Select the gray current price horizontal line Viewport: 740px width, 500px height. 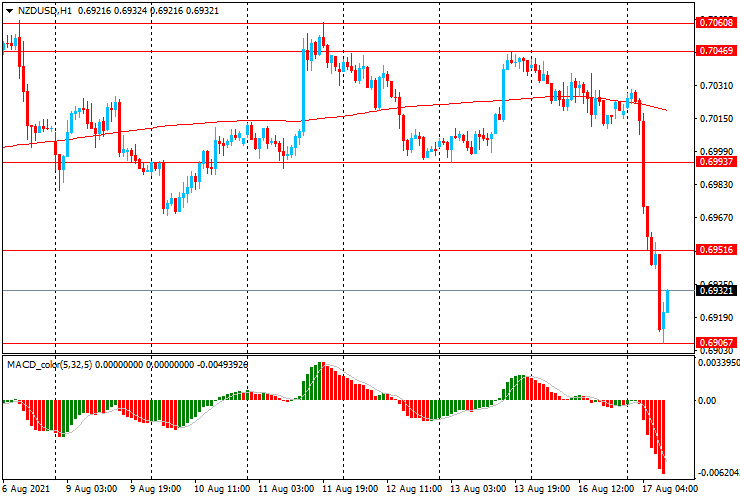point(349,290)
